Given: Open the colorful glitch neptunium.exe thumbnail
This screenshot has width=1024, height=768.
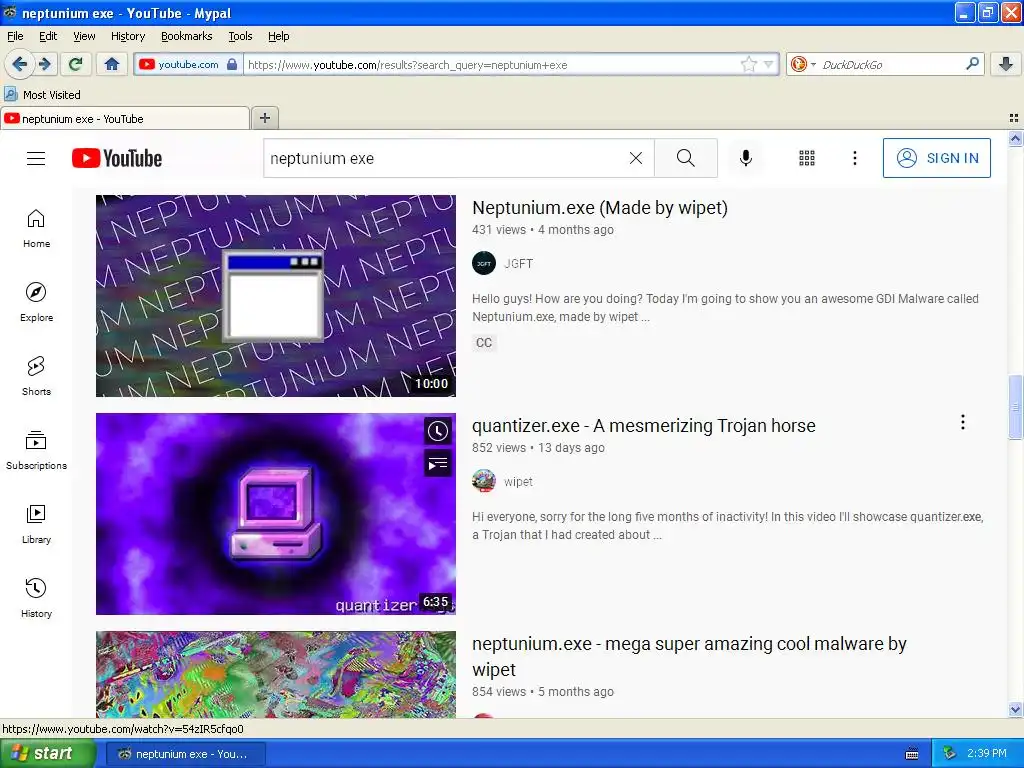Looking at the screenshot, I should coord(276,675).
